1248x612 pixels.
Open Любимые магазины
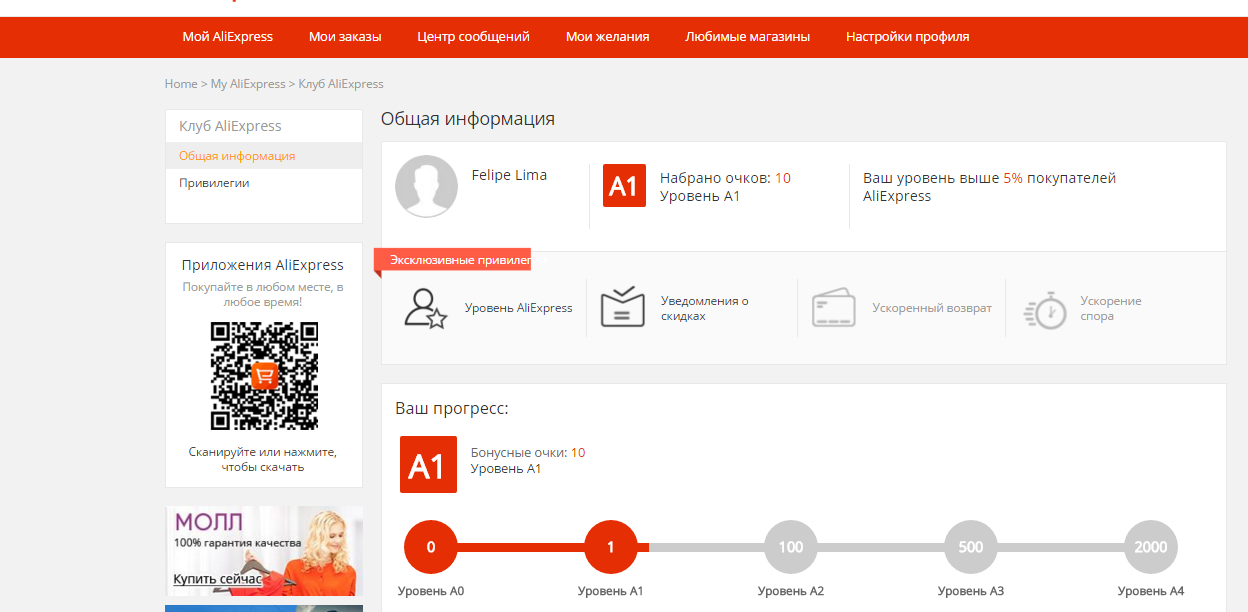pos(747,37)
